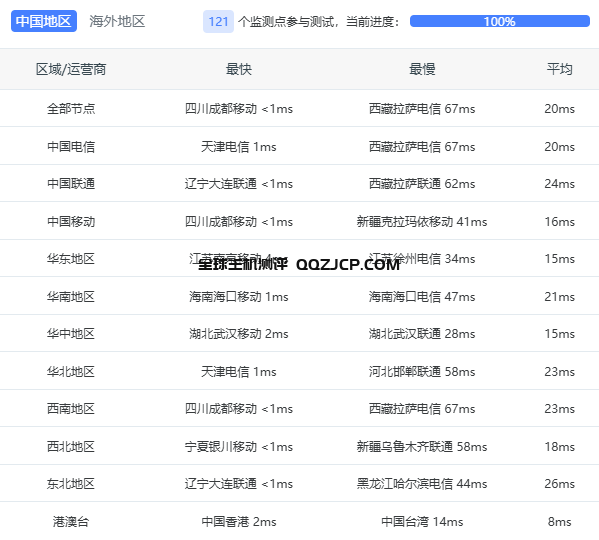
Task: Click 24ms average in 中国联通 row
Action: click(559, 184)
